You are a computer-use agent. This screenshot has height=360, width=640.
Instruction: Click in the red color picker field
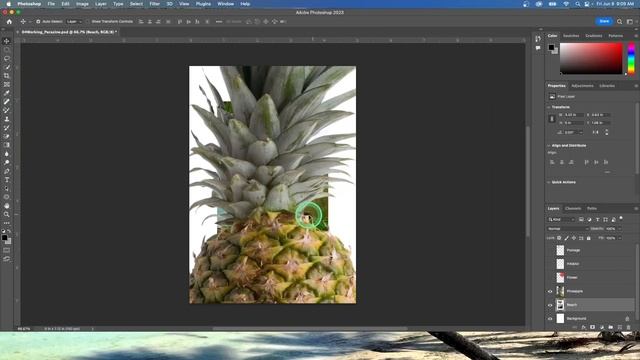591,58
